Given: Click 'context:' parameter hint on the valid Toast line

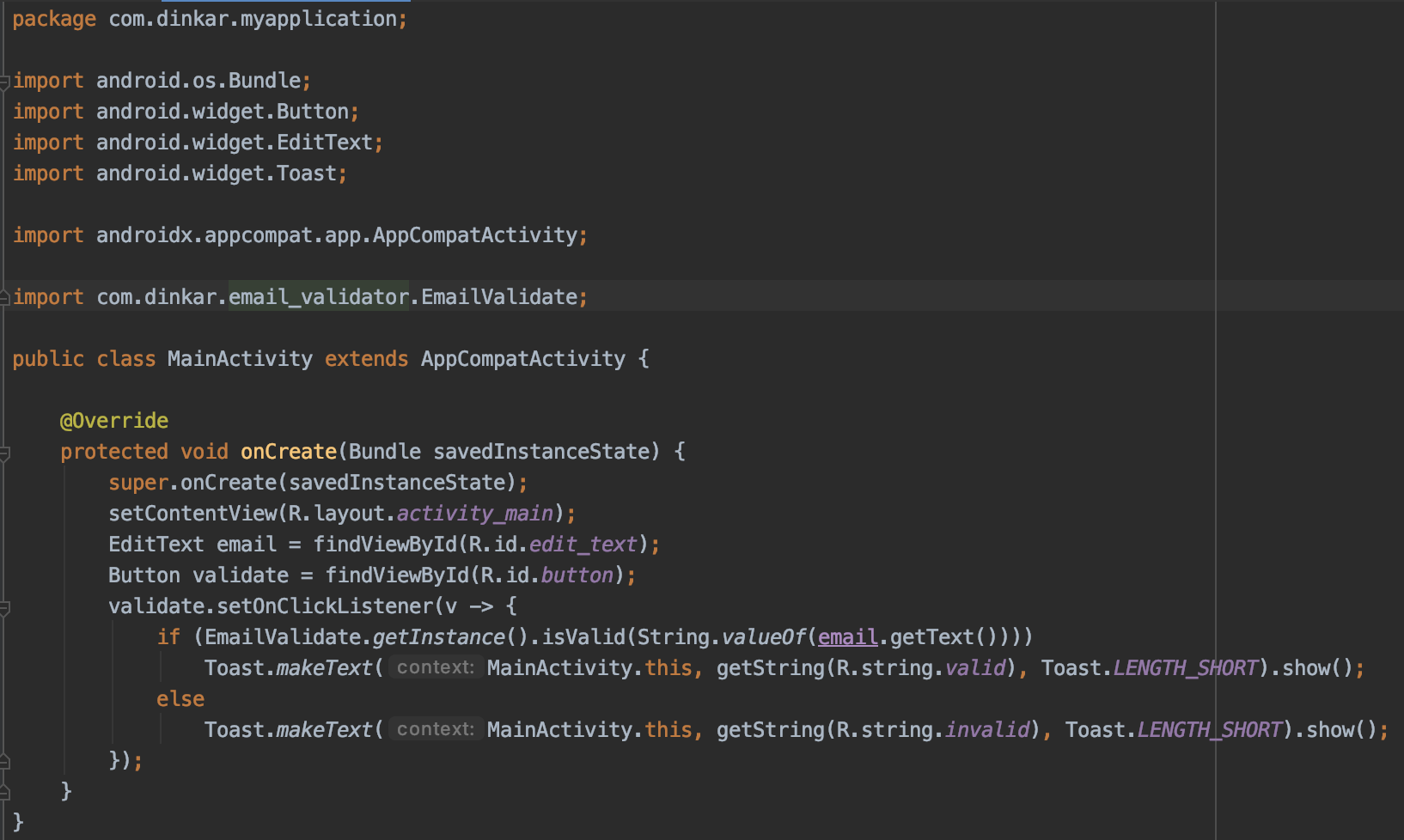Looking at the screenshot, I should pyautogui.click(x=435, y=667).
